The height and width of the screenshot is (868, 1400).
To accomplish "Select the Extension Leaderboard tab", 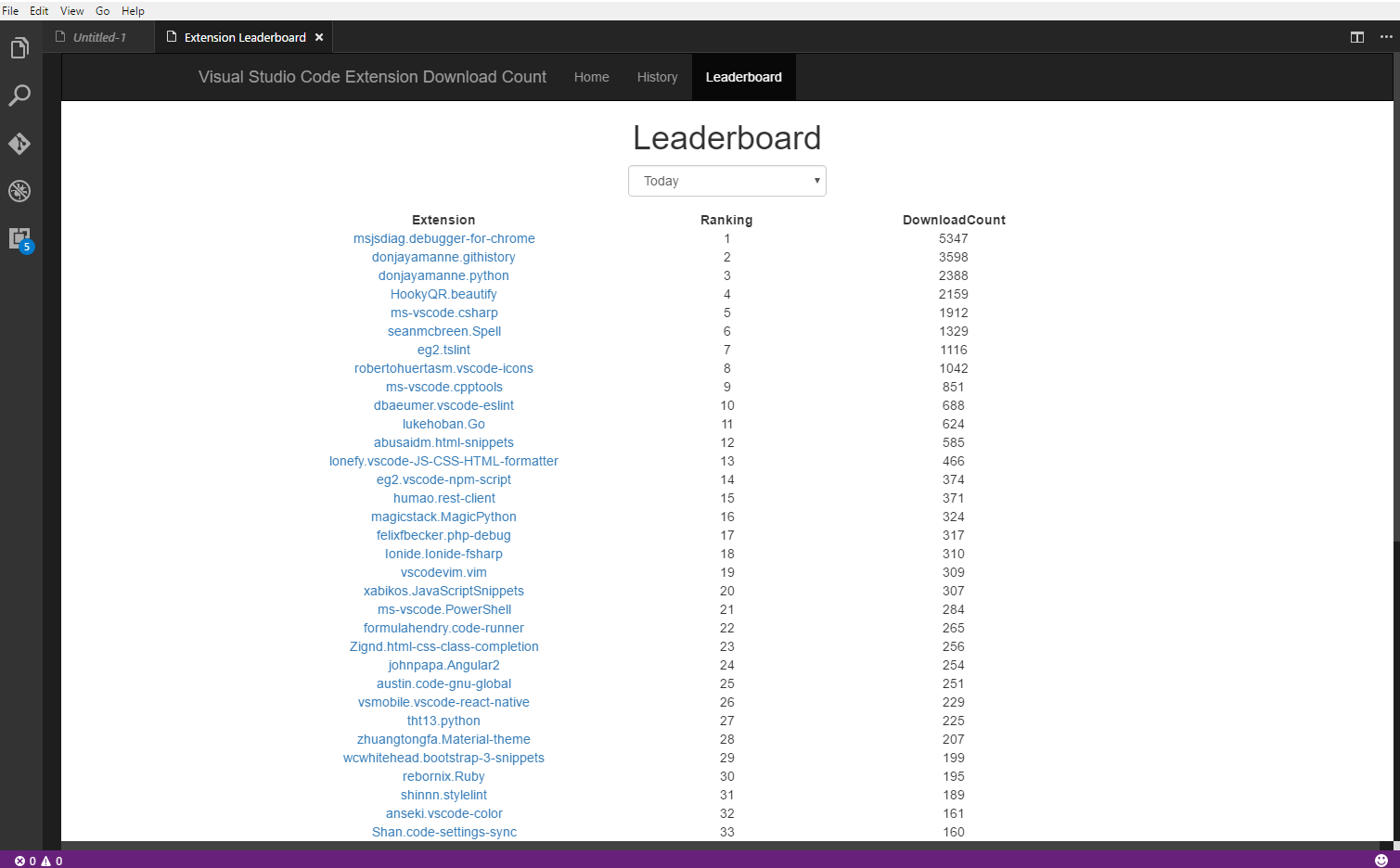I will point(245,37).
